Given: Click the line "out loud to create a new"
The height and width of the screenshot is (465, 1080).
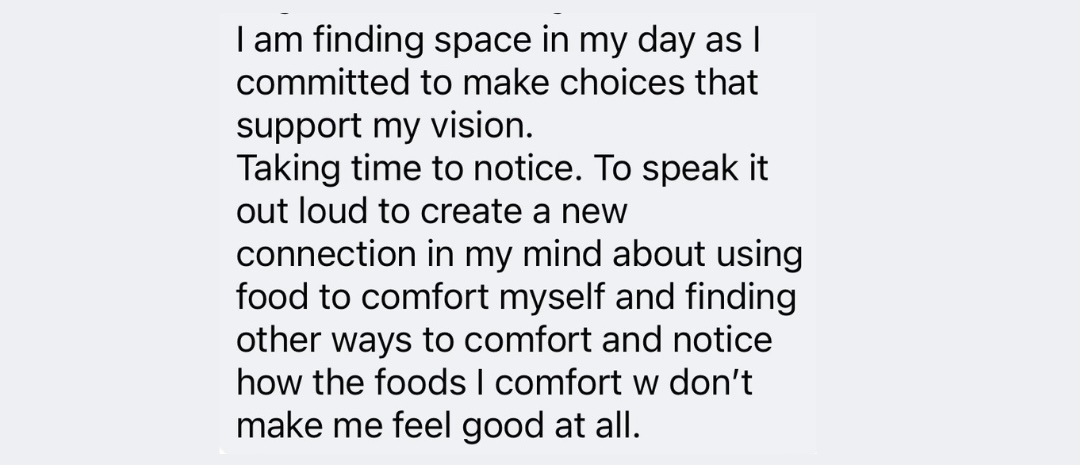Looking at the screenshot, I should coord(432,211).
